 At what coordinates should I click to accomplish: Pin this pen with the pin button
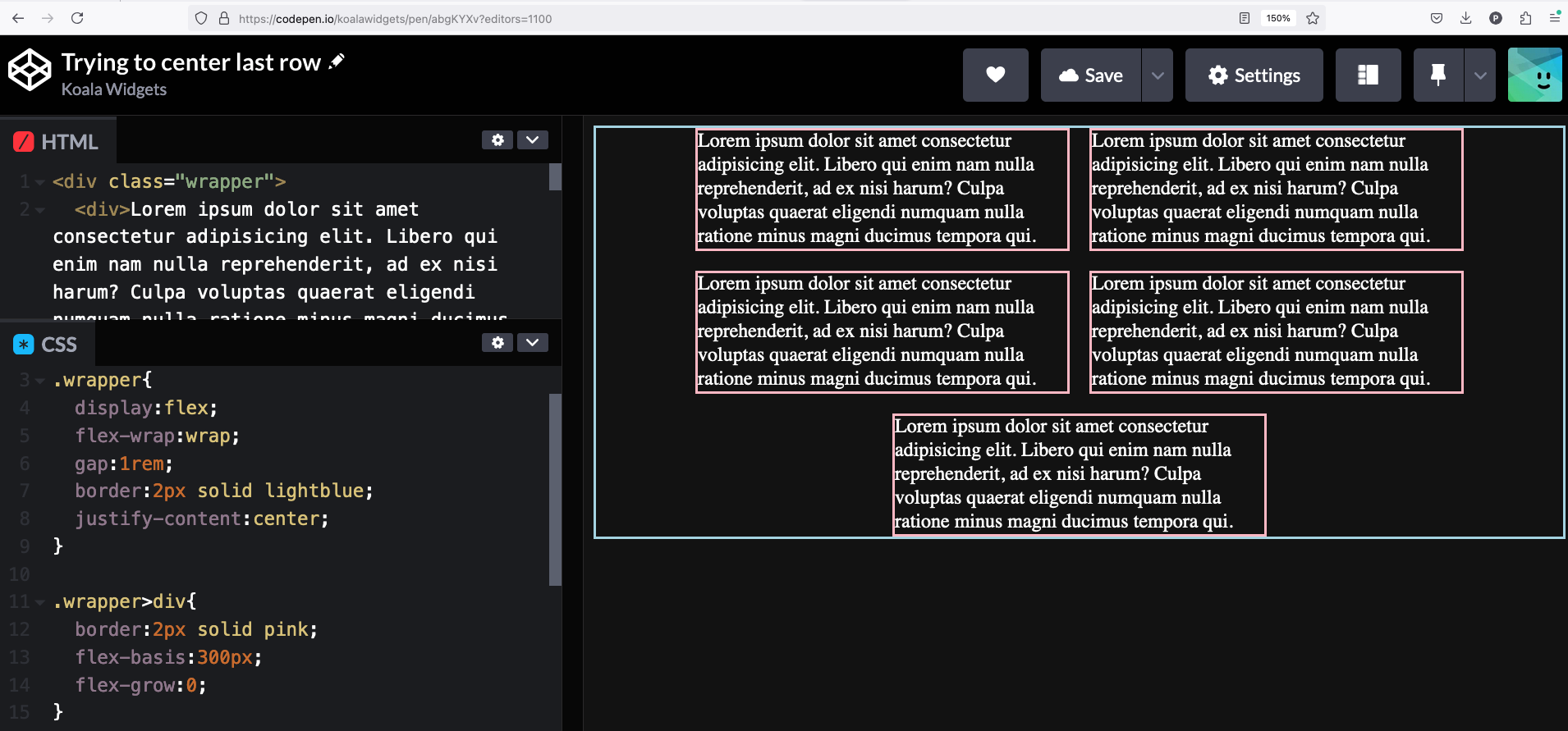[x=1438, y=75]
